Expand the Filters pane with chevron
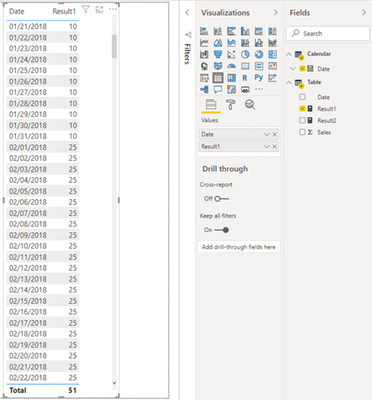372x400 pixels. point(187,13)
